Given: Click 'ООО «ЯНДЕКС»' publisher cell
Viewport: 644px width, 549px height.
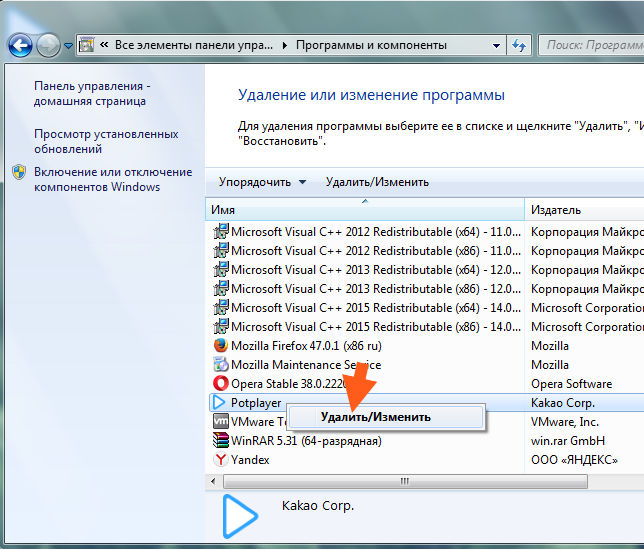Looking at the screenshot, I should click(574, 460).
